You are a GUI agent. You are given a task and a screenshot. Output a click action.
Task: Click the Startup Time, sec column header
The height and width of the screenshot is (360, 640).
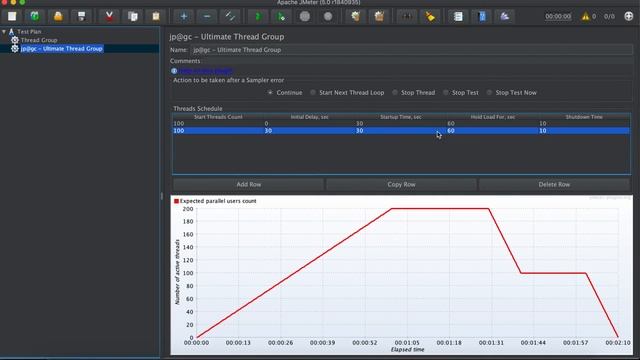click(x=401, y=117)
